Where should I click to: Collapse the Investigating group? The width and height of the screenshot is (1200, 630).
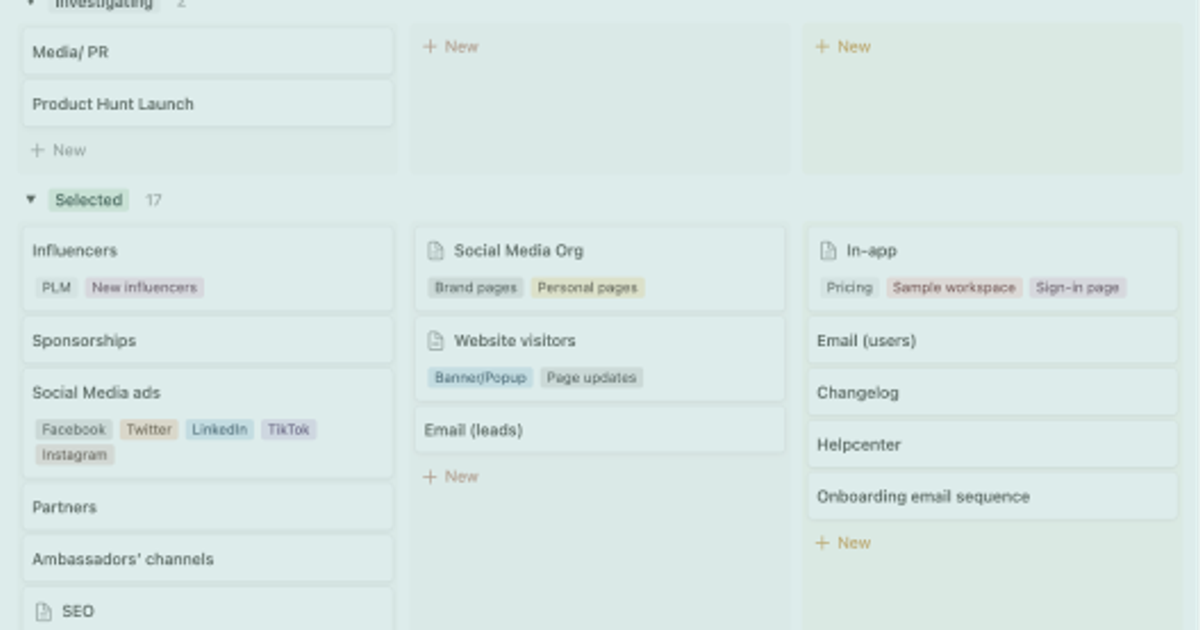click(x=31, y=3)
